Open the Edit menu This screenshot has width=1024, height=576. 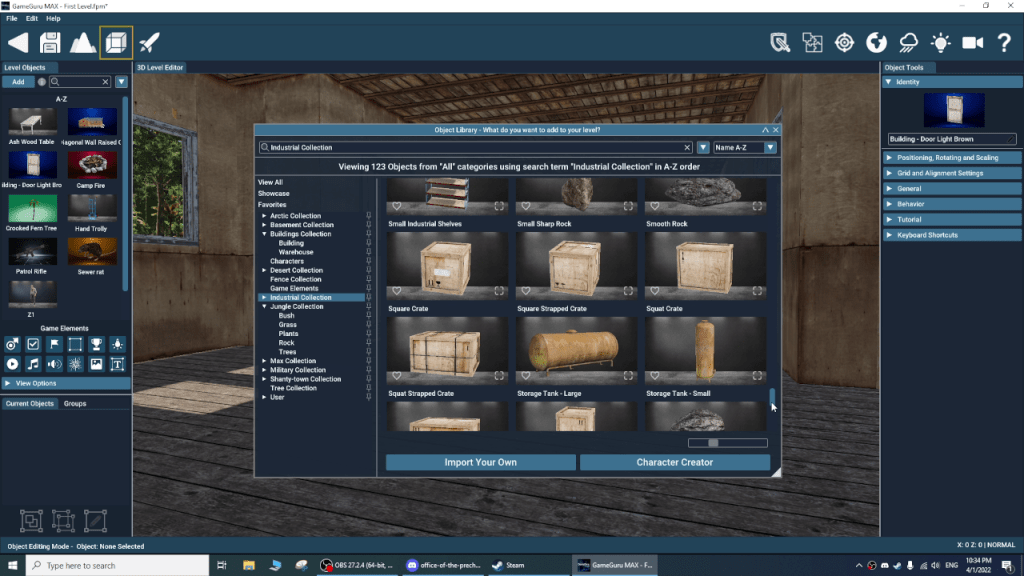(32, 18)
